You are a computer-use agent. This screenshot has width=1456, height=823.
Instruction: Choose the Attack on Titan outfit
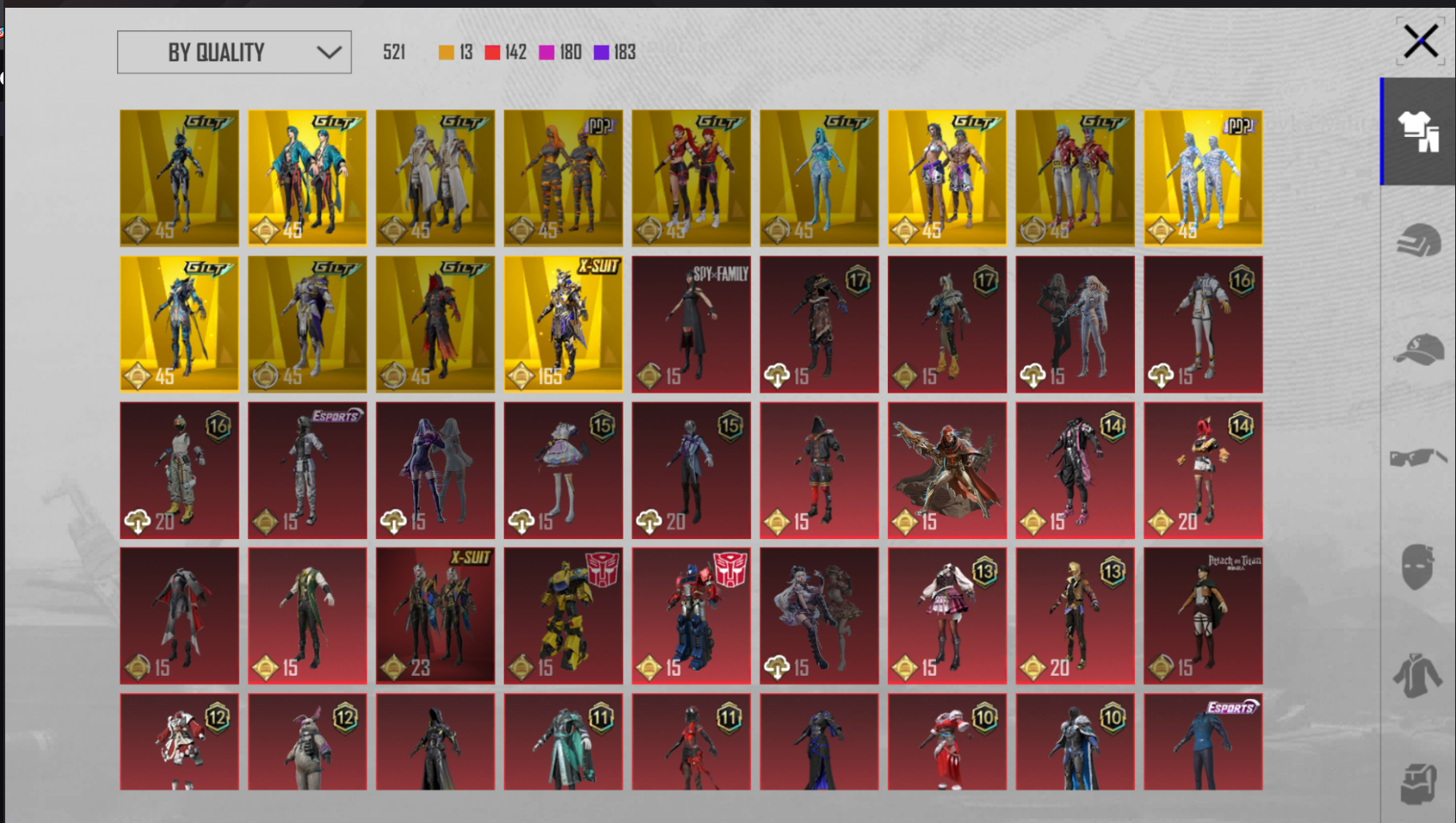click(x=1203, y=616)
